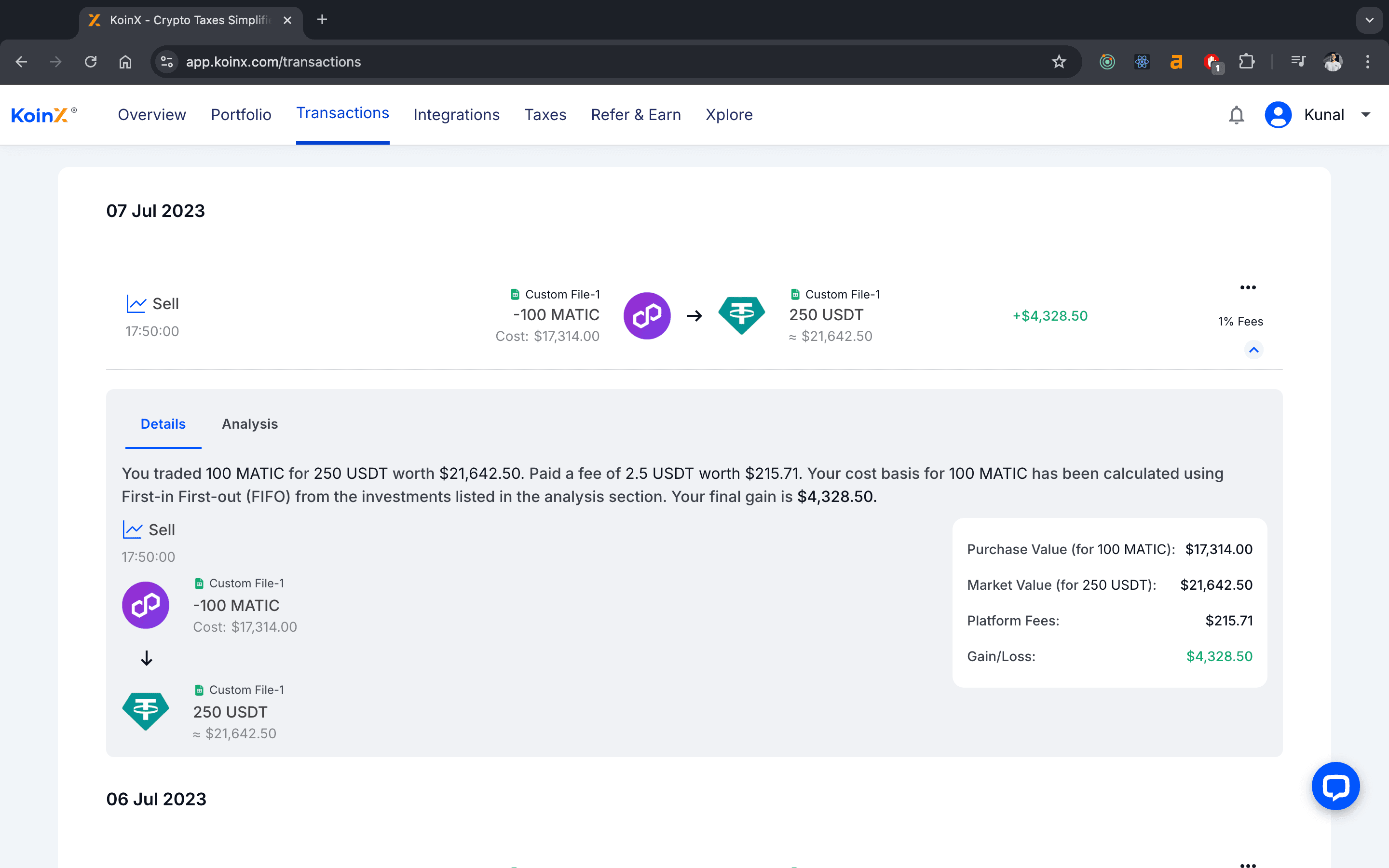Open the media control icon
Viewport: 1389px width, 868px height.
click(x=1298, y=61)
